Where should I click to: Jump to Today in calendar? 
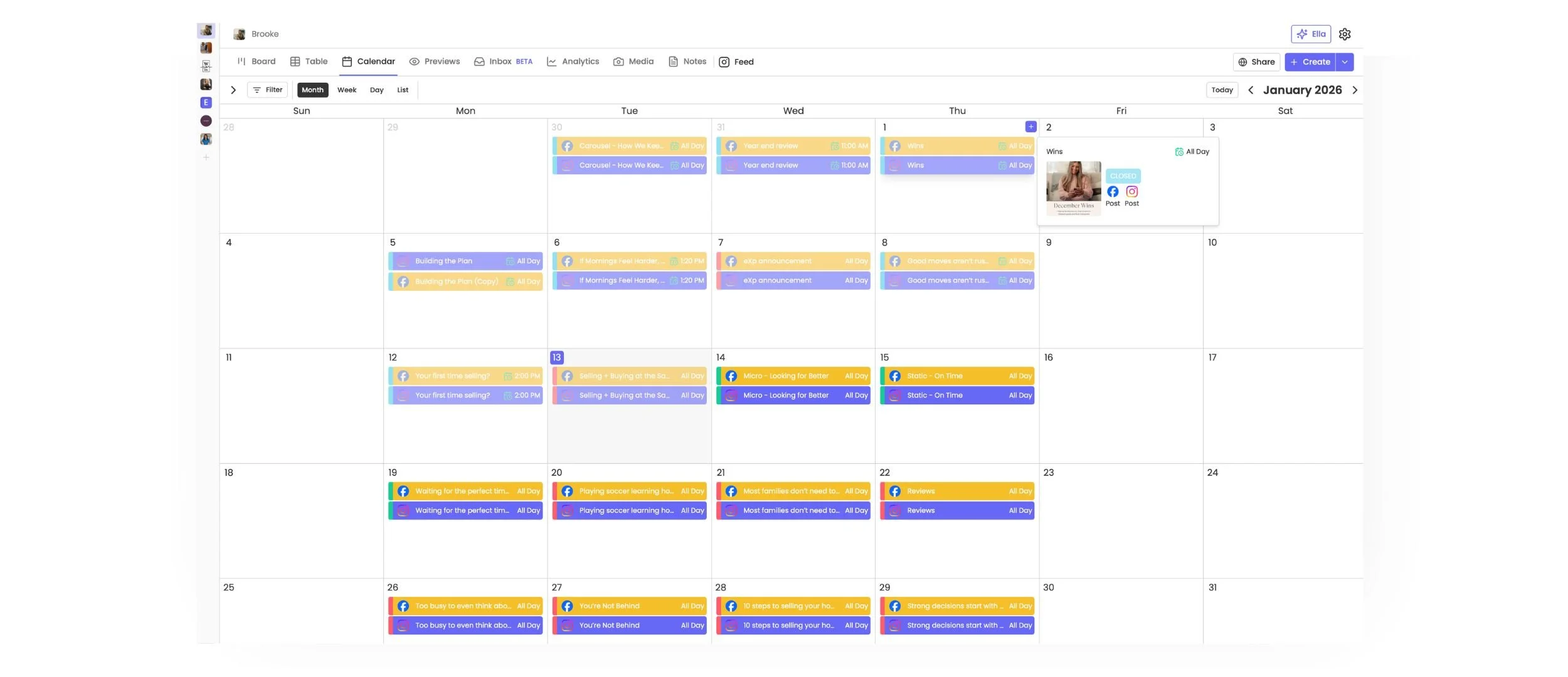click(x=1221, y=90)
